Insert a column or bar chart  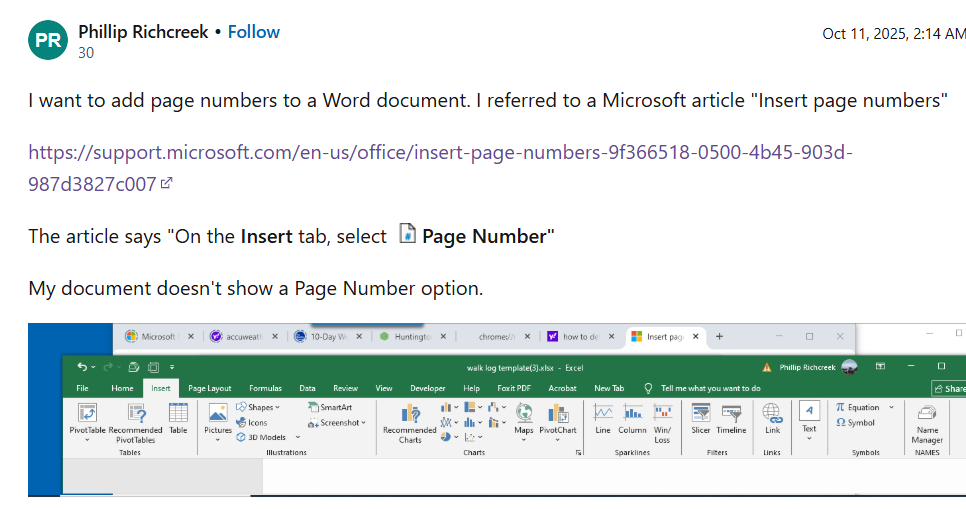click(x=446, y=407)
